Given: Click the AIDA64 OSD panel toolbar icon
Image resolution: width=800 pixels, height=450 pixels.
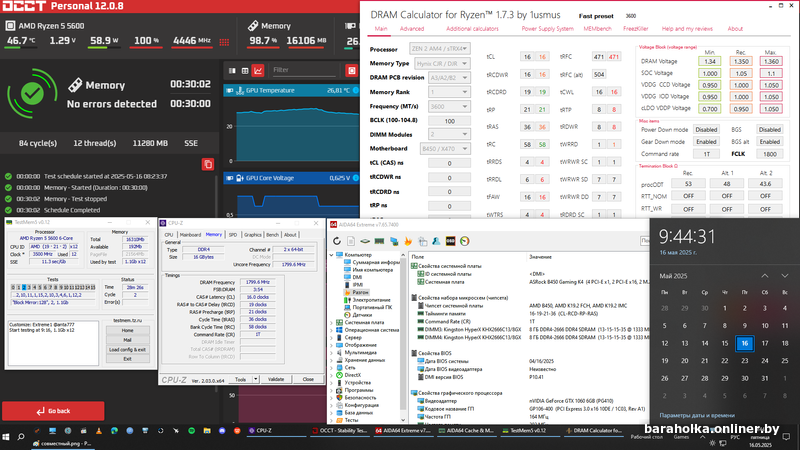Looking at the screenshot, I should (451, 241).
